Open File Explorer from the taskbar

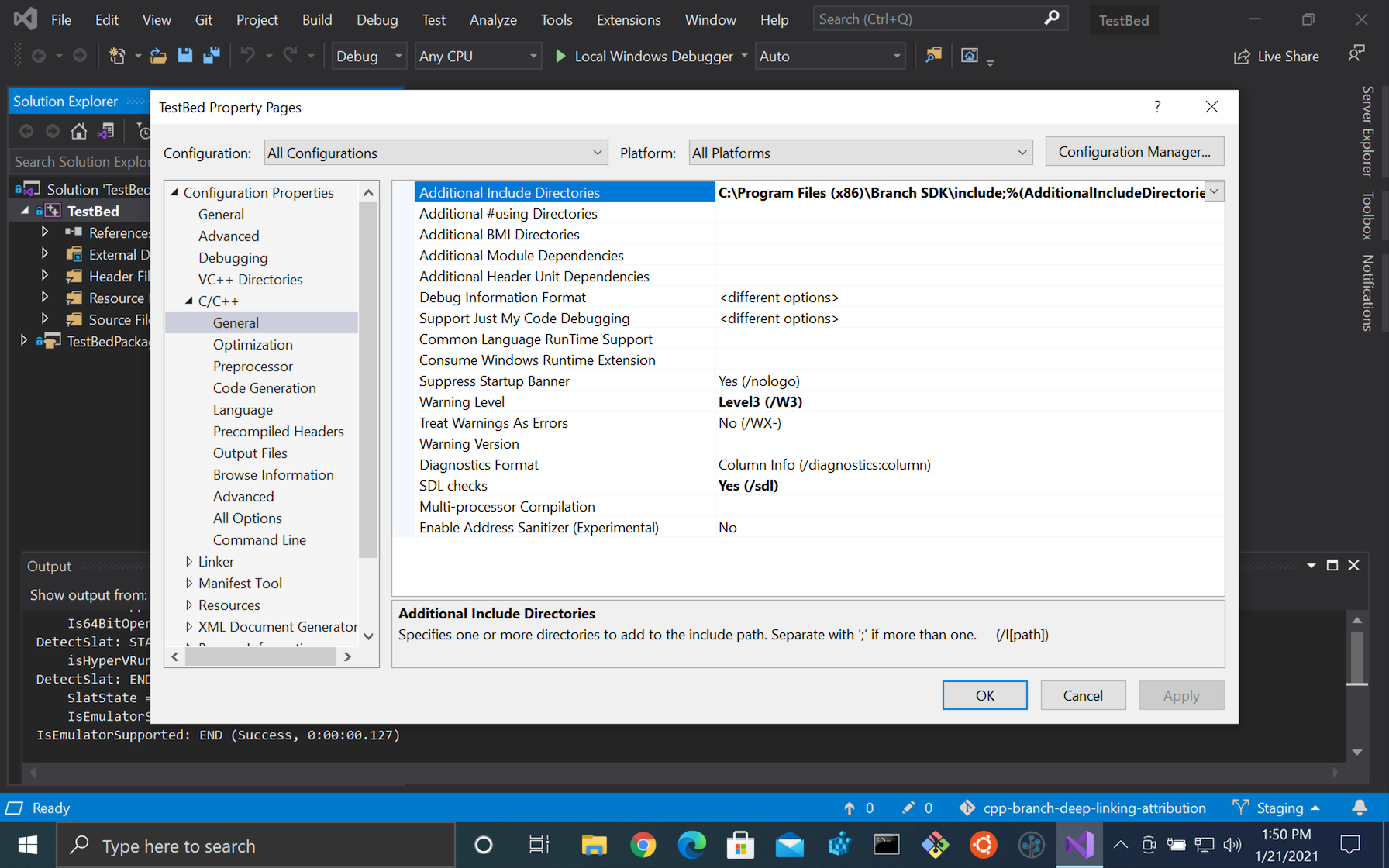pos(594,845)
